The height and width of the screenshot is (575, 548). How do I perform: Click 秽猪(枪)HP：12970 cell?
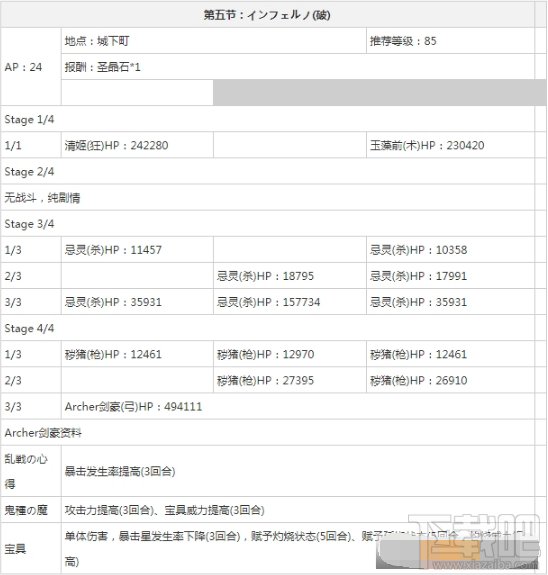(290, 354)
